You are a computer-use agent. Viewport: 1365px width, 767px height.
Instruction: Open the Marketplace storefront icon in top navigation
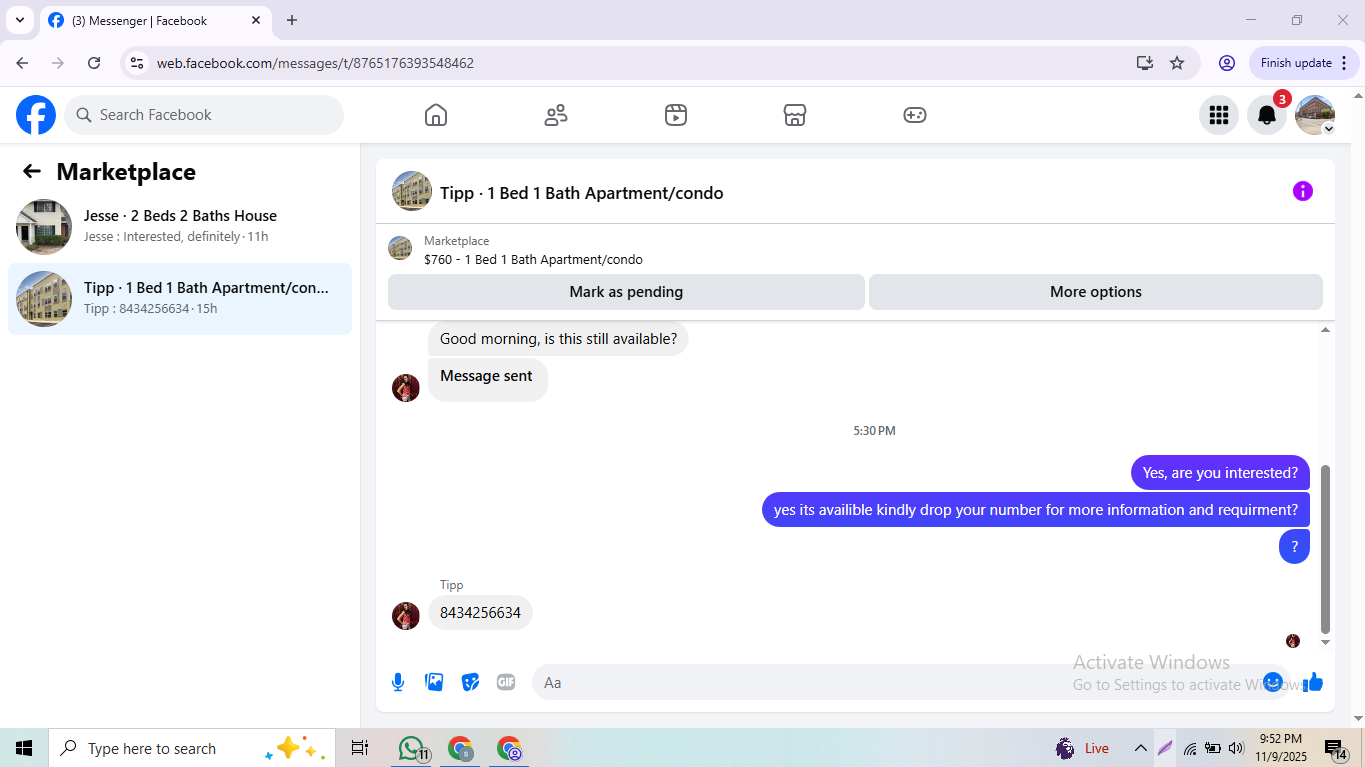click(795, 115)
